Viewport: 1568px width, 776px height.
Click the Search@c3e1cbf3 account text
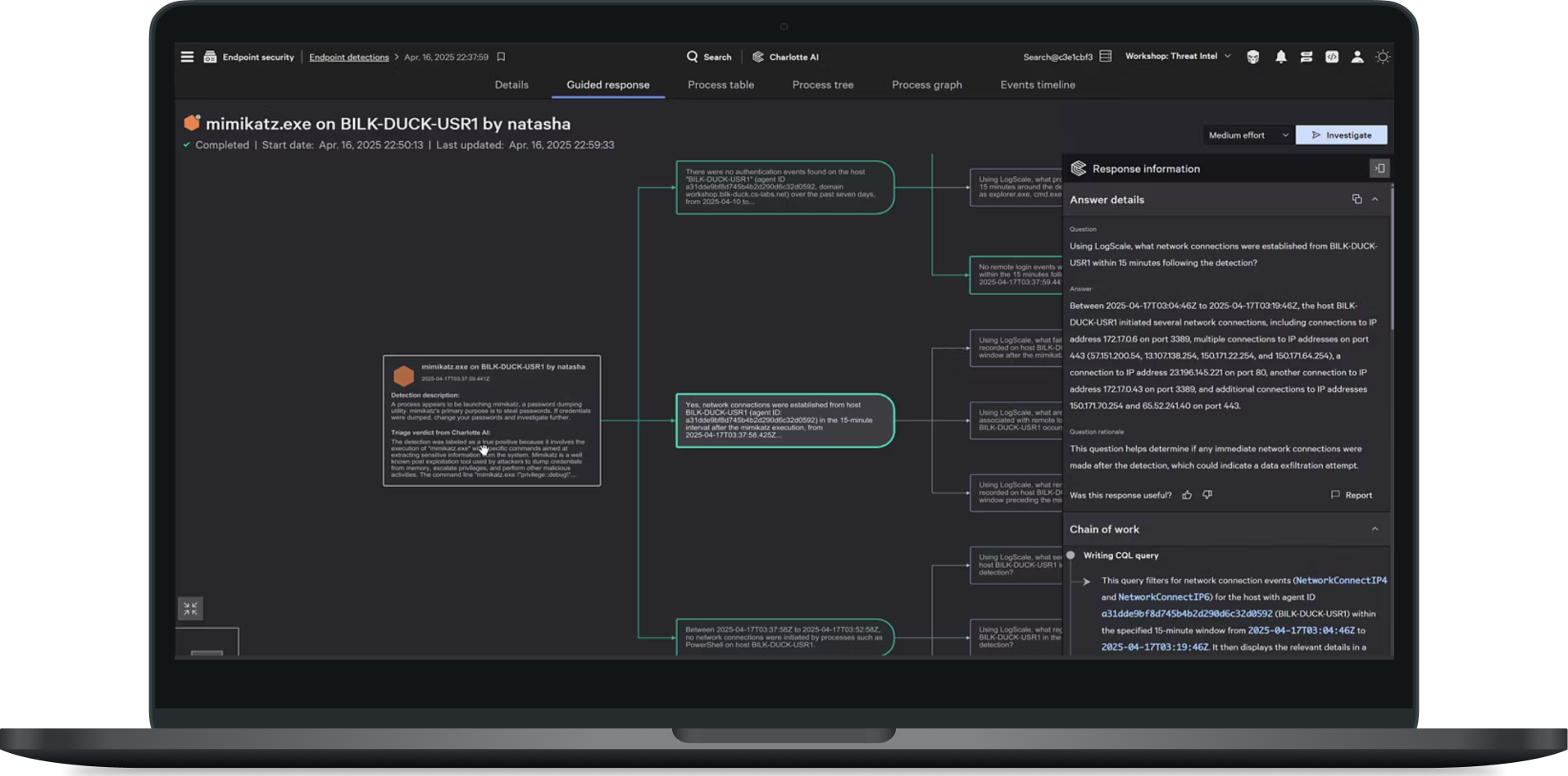1057,57
